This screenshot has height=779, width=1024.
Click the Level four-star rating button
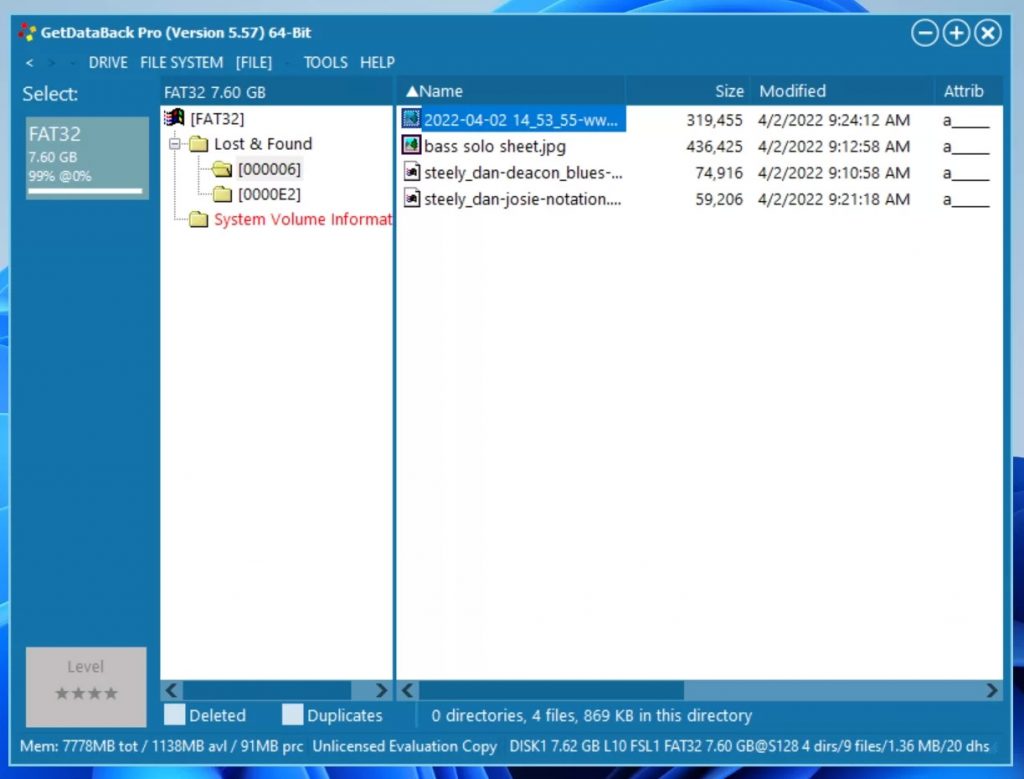click(85, 687)
